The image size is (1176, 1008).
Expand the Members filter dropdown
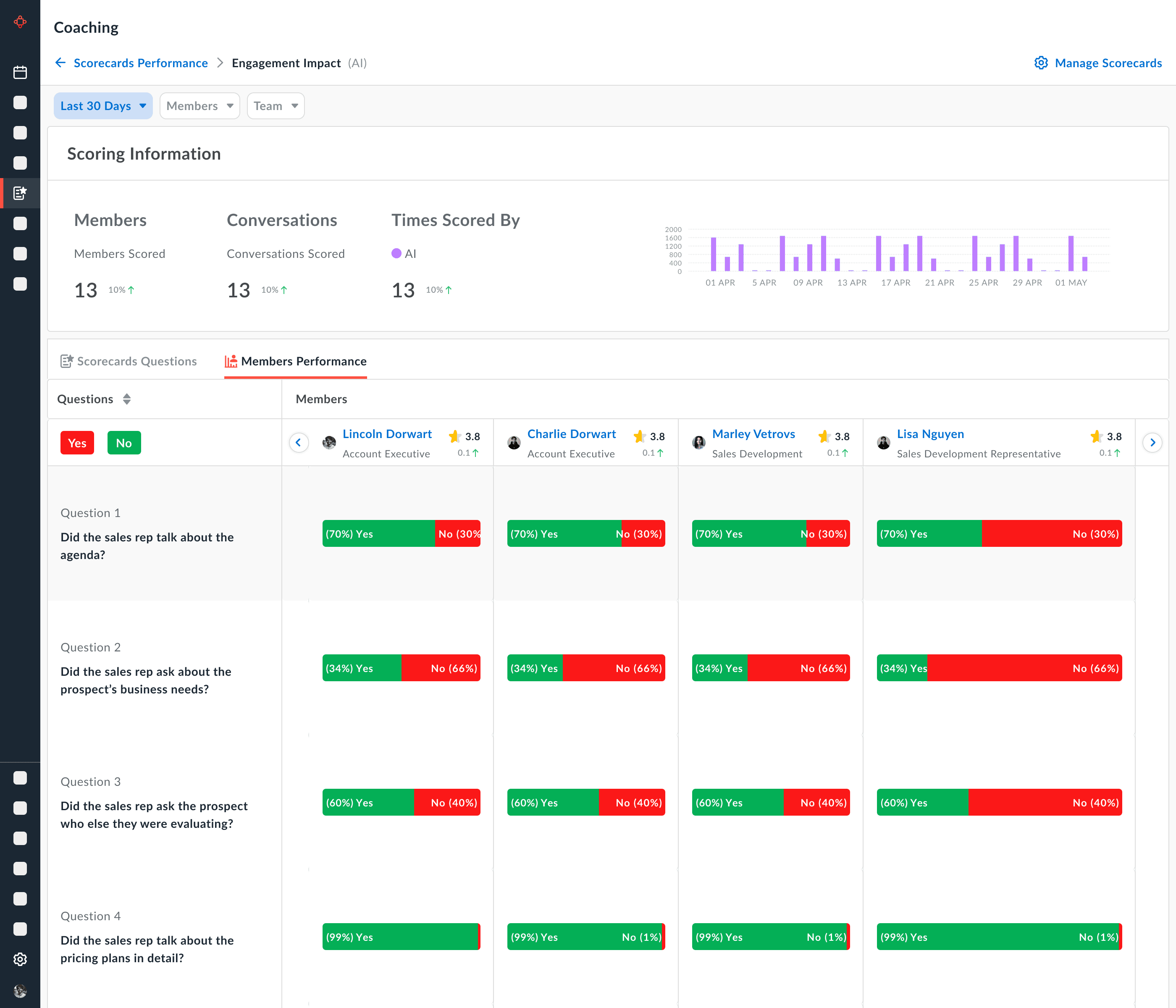click(200, 106)
